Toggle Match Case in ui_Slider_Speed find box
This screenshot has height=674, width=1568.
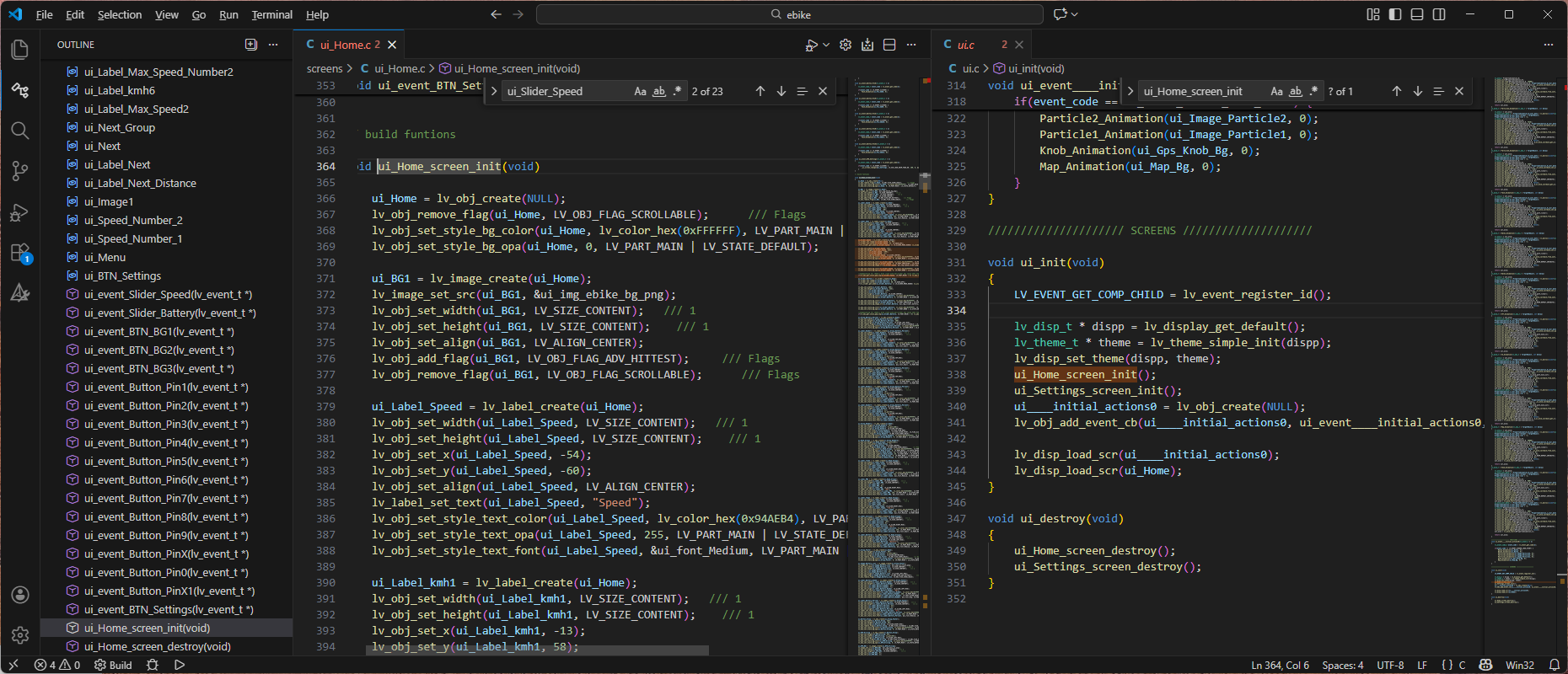pyautogui.click(x=640, y=91)
